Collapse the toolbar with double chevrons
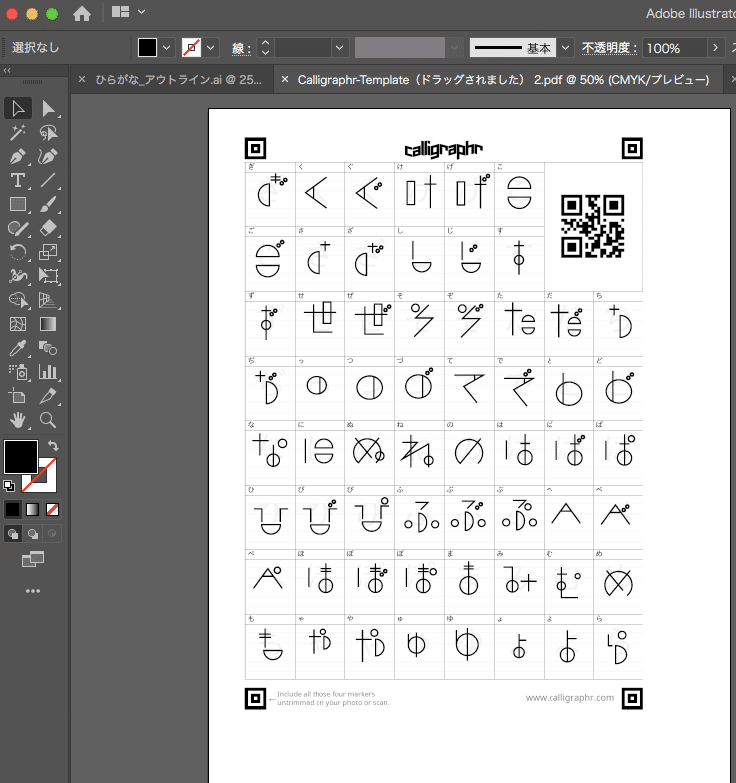 click(7, 70)
